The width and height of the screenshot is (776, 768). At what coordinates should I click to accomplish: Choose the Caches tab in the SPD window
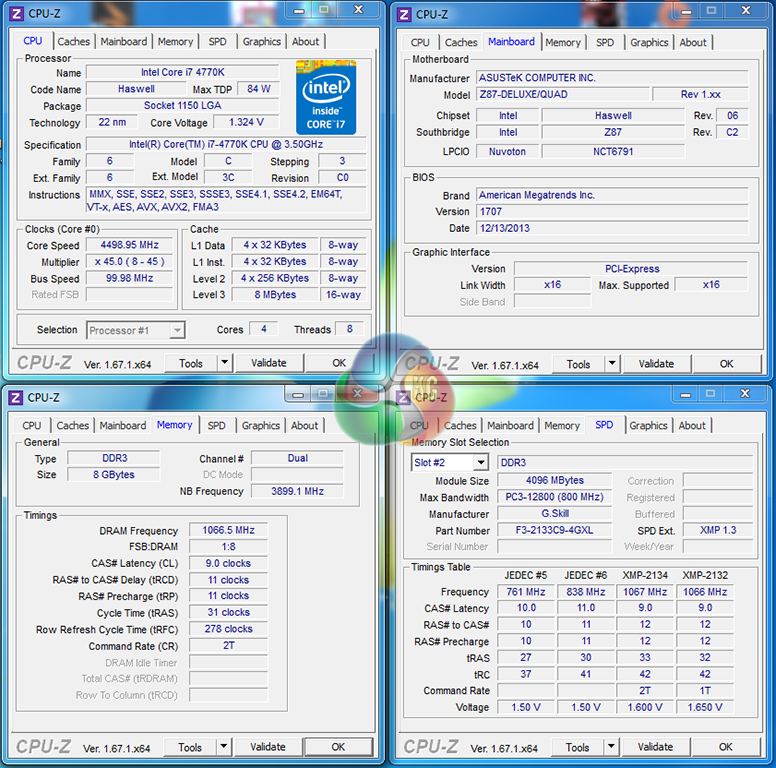[x=460, y=426]
